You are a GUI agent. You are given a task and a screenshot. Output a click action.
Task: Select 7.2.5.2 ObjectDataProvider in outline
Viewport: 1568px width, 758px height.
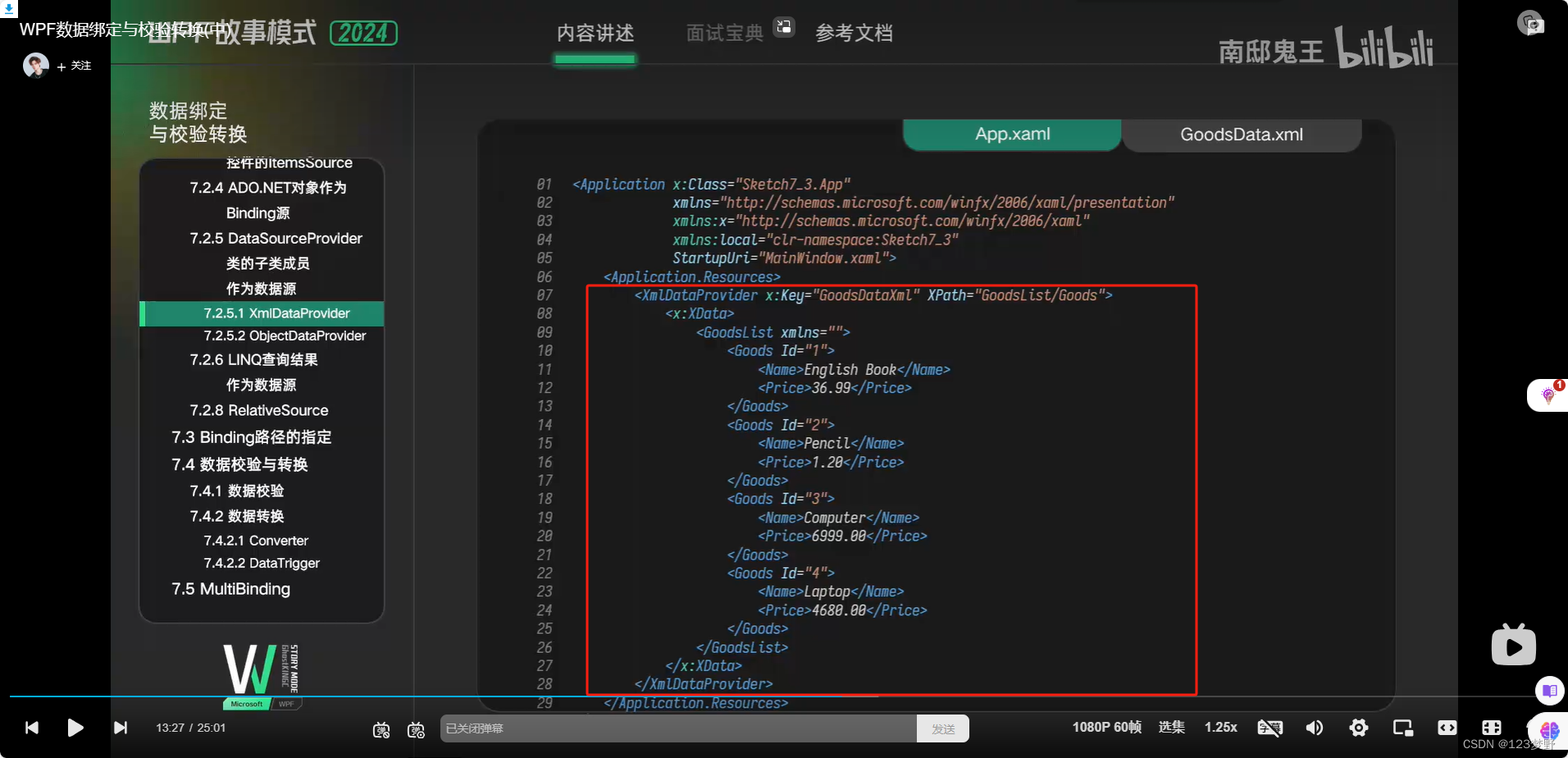285,336
